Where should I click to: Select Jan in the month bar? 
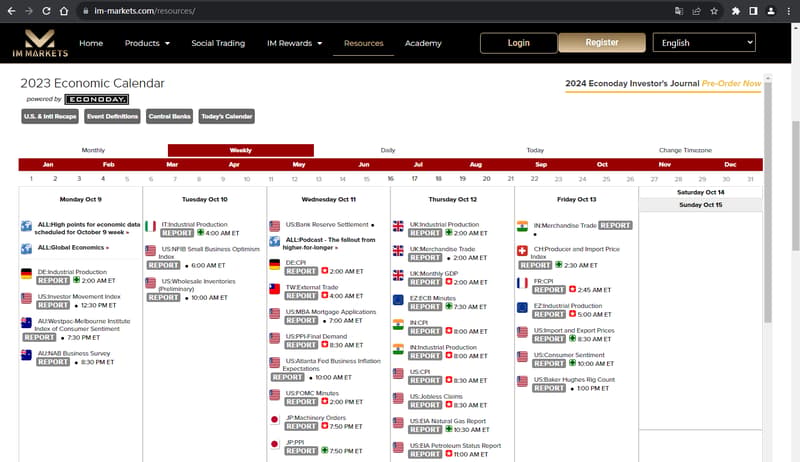coord(48,164)
